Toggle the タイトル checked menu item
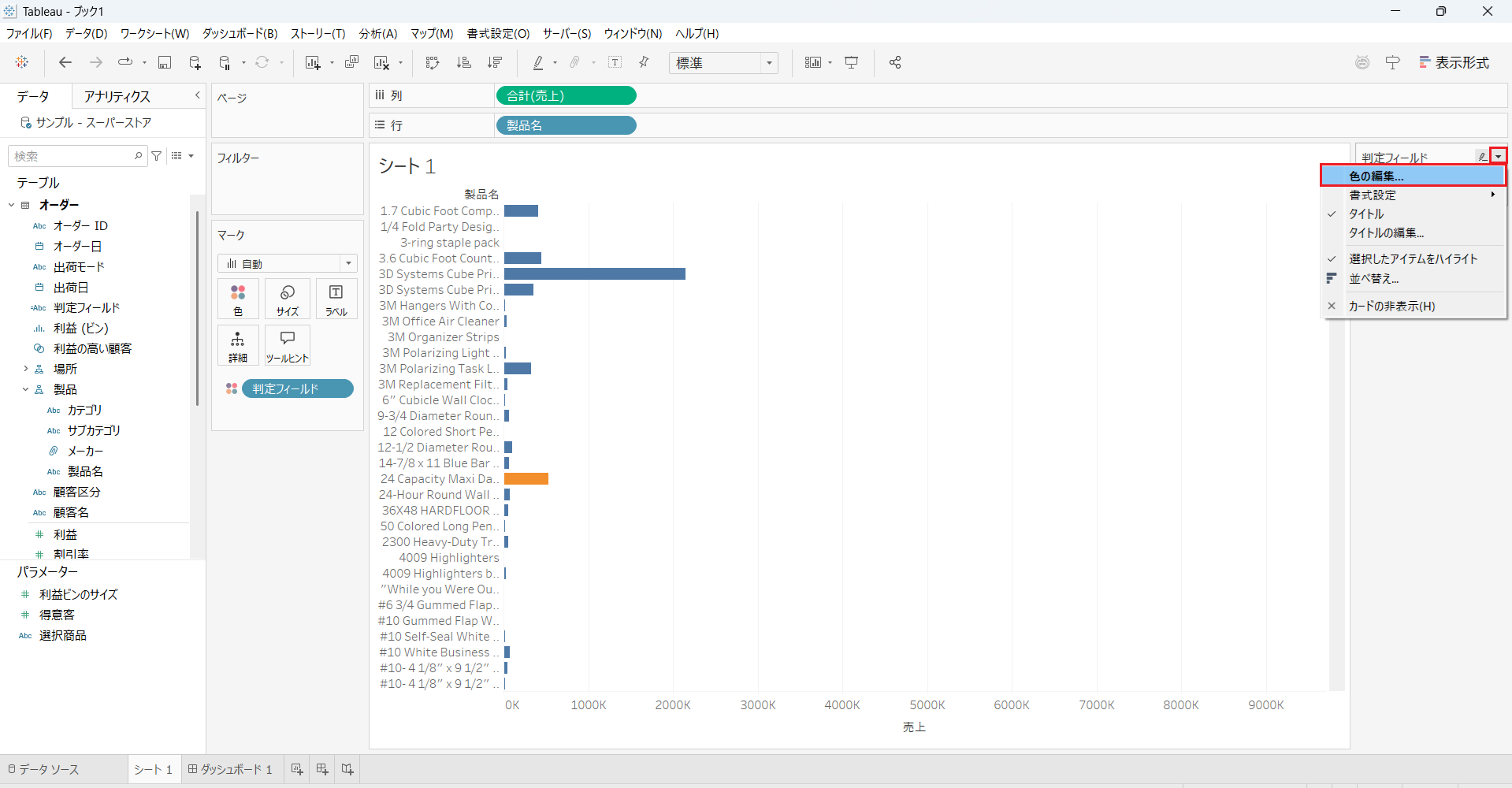Screen dimensions: 1512x788 pyautogui.click(x=1366, y=214)
